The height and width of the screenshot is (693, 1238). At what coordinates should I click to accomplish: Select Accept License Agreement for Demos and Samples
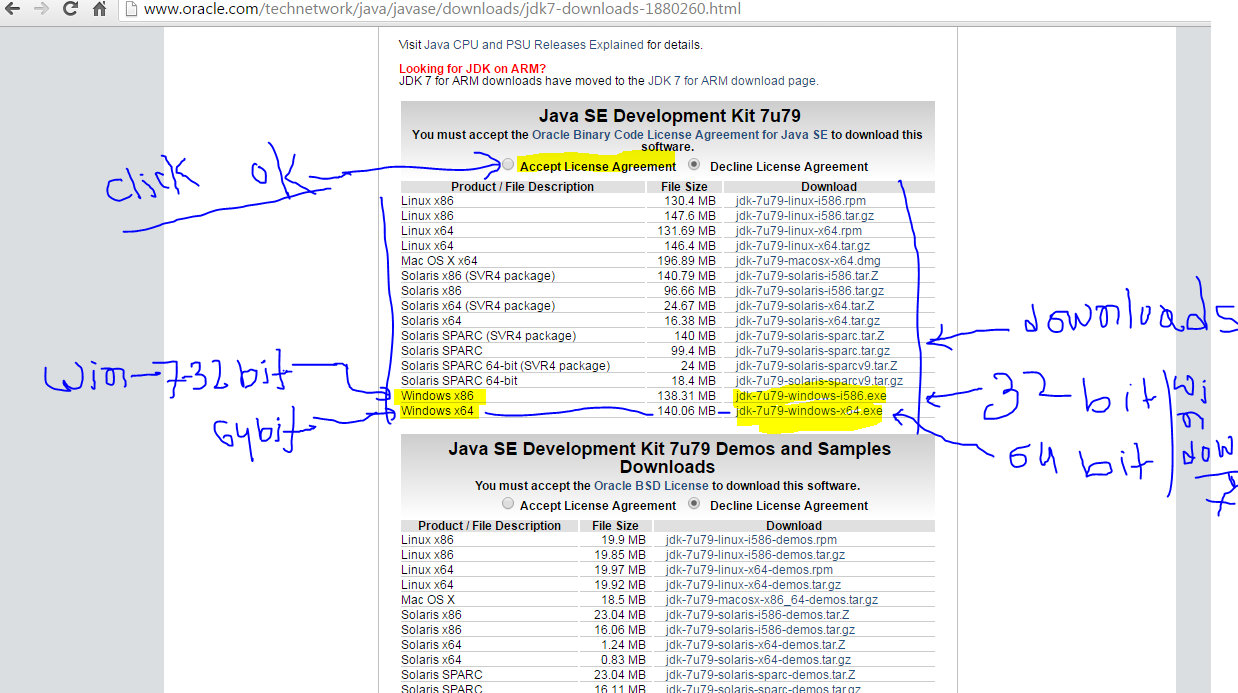509,504
